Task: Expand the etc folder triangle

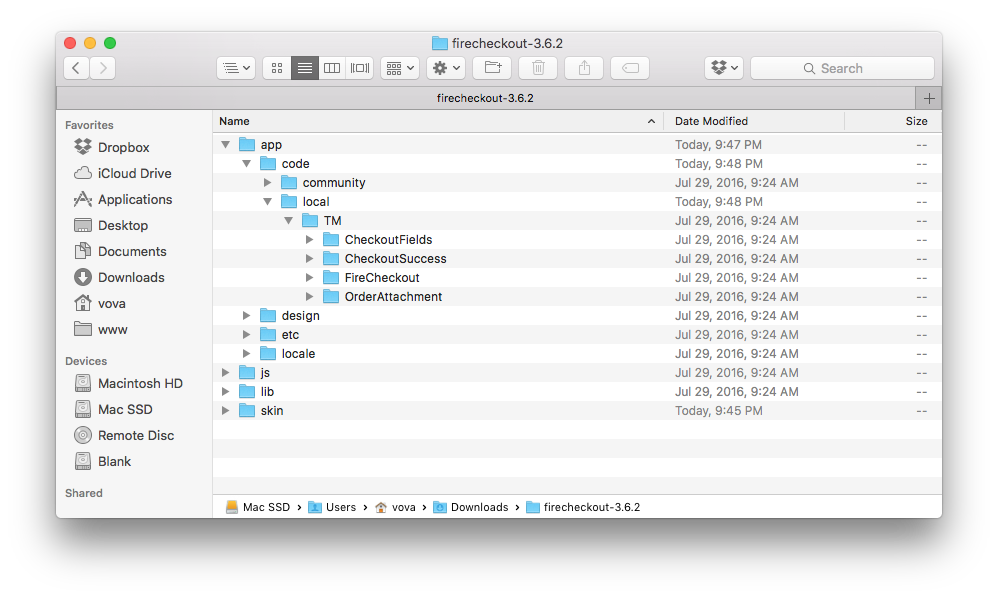Action: click(246, 335)
